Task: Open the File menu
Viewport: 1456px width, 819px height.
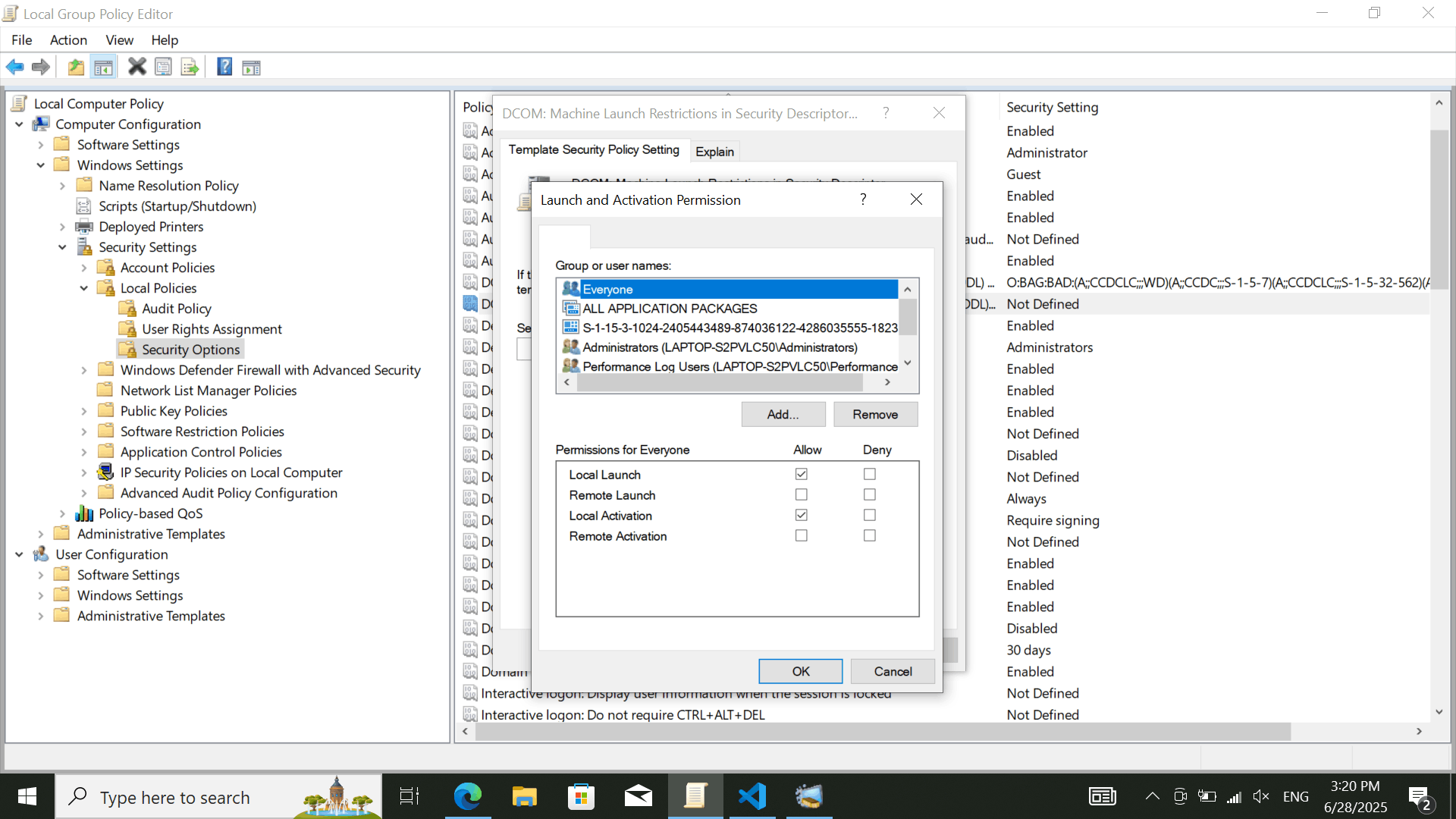Action: (21, 40)
